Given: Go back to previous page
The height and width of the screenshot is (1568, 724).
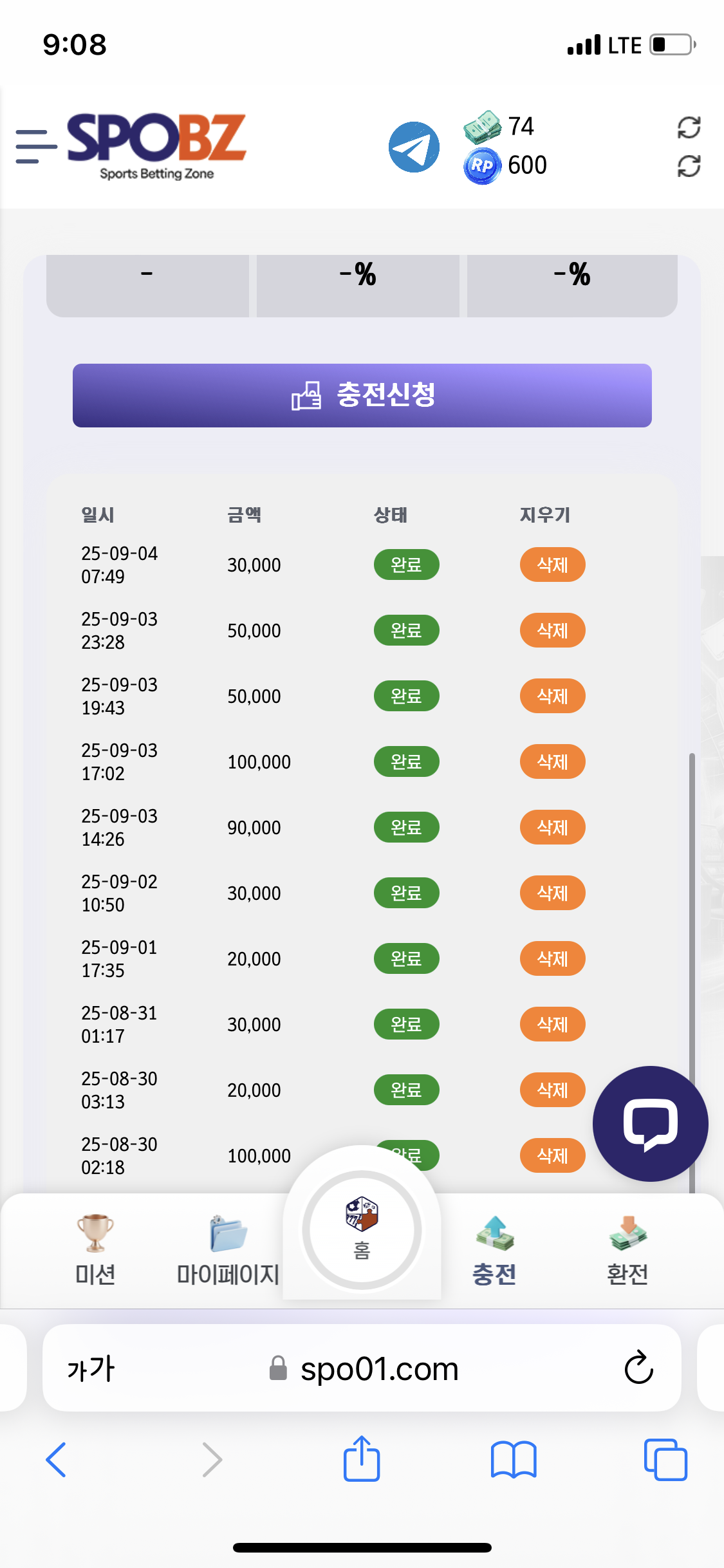Looking at the screenshot, I should tap(57, 1459).
